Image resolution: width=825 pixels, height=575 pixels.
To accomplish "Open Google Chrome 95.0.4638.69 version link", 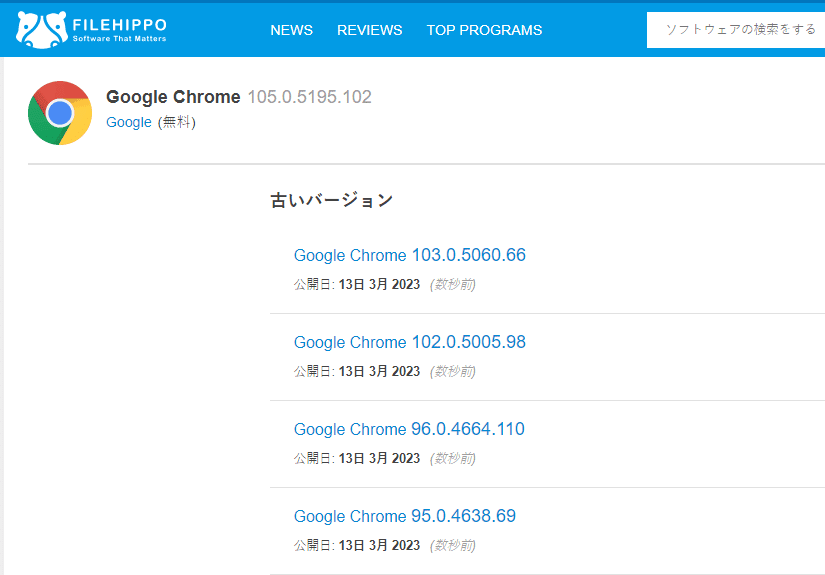I will tap(405, 516).
